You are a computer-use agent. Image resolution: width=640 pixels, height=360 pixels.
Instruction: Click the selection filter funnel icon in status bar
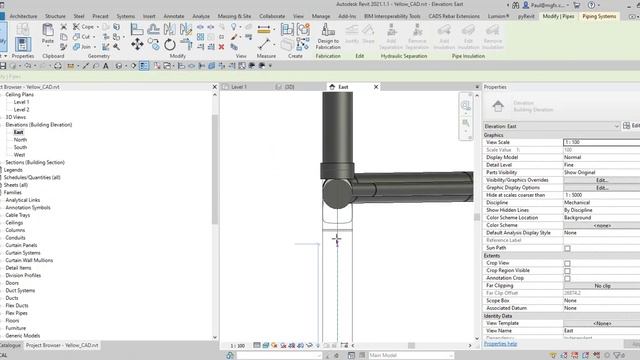[x=618, y=356]
